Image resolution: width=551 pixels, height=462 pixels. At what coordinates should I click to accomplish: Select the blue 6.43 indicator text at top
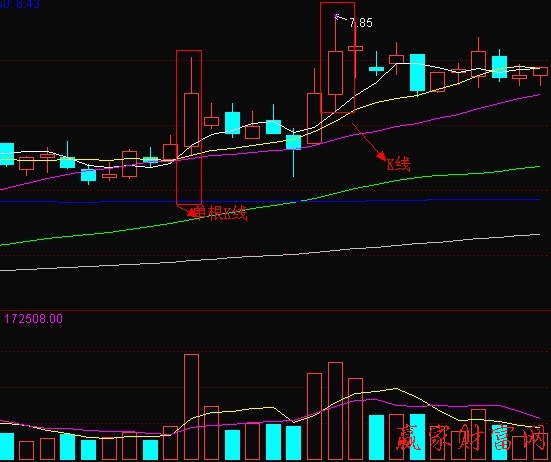pyautogui.click(x=20, y=4)
